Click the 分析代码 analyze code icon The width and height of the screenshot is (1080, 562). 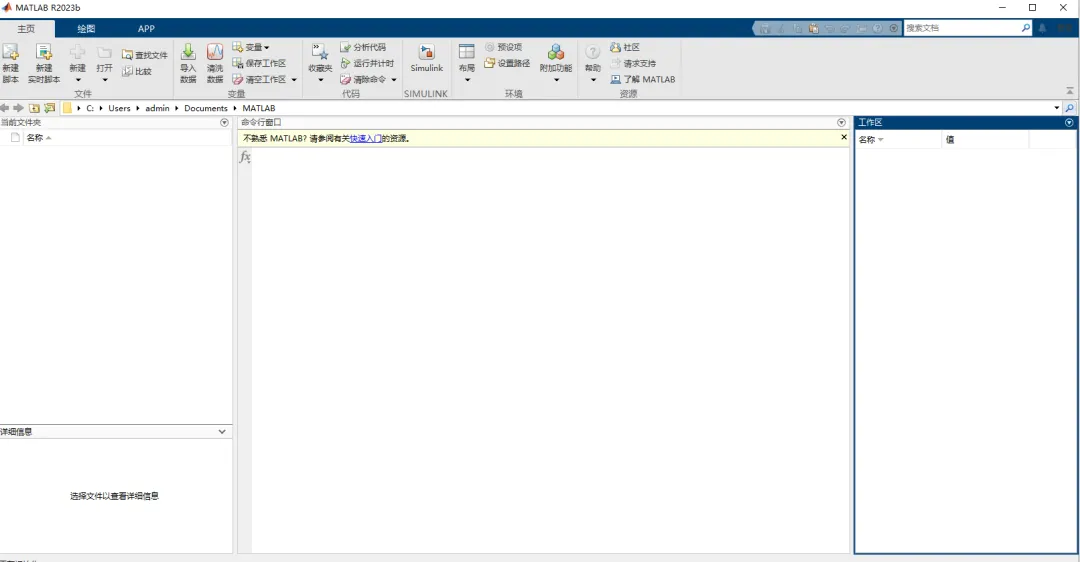[346, 47]
